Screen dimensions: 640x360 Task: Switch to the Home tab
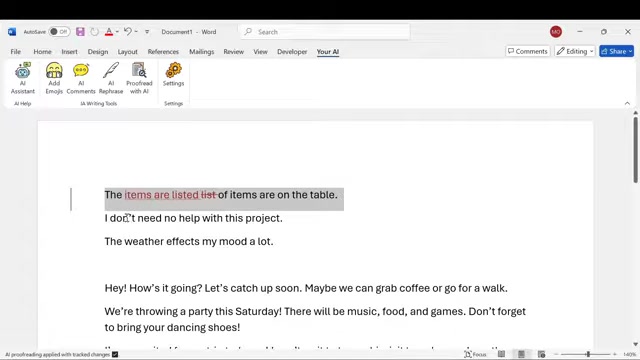[x=42, y=51]
